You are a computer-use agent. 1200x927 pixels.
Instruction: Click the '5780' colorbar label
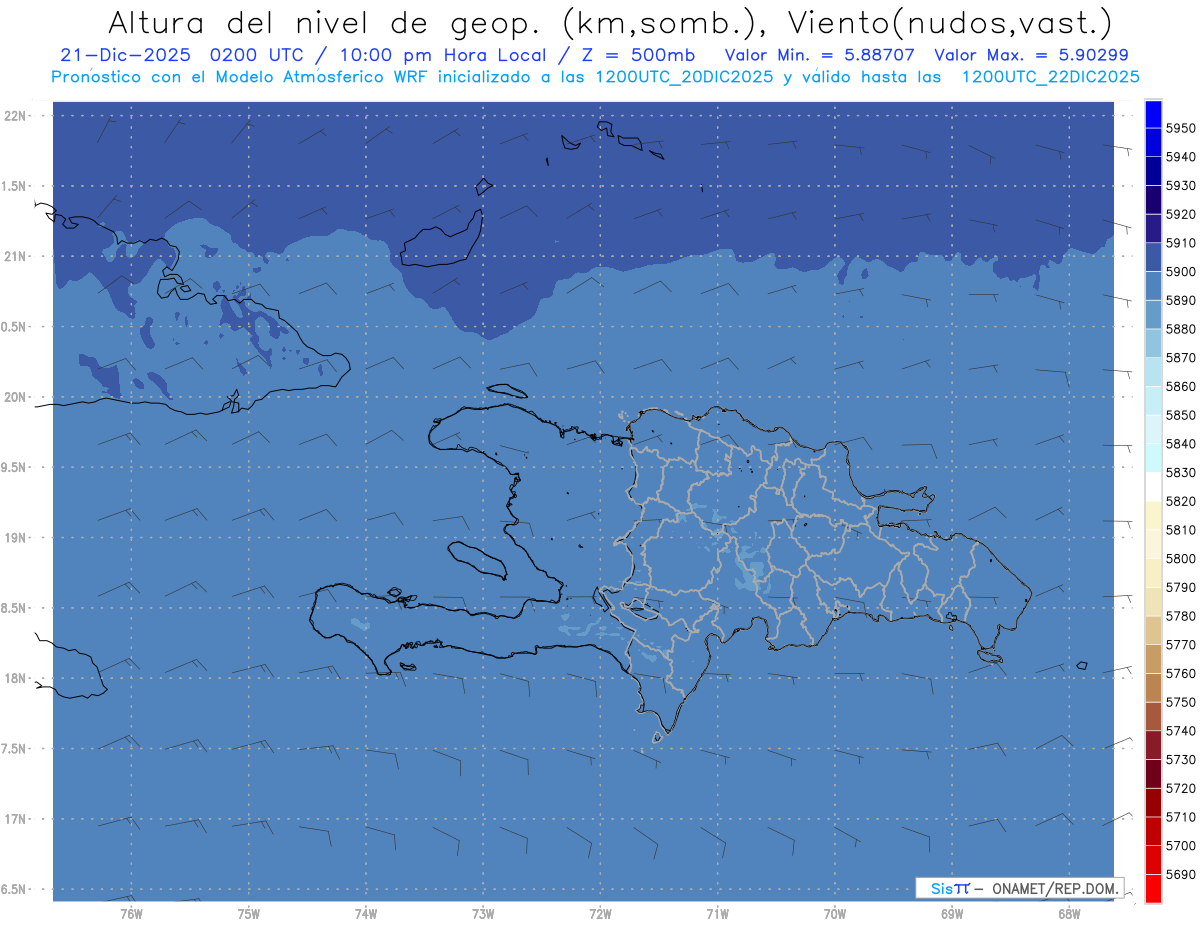pyautogui.click(x=1181, y=616)
